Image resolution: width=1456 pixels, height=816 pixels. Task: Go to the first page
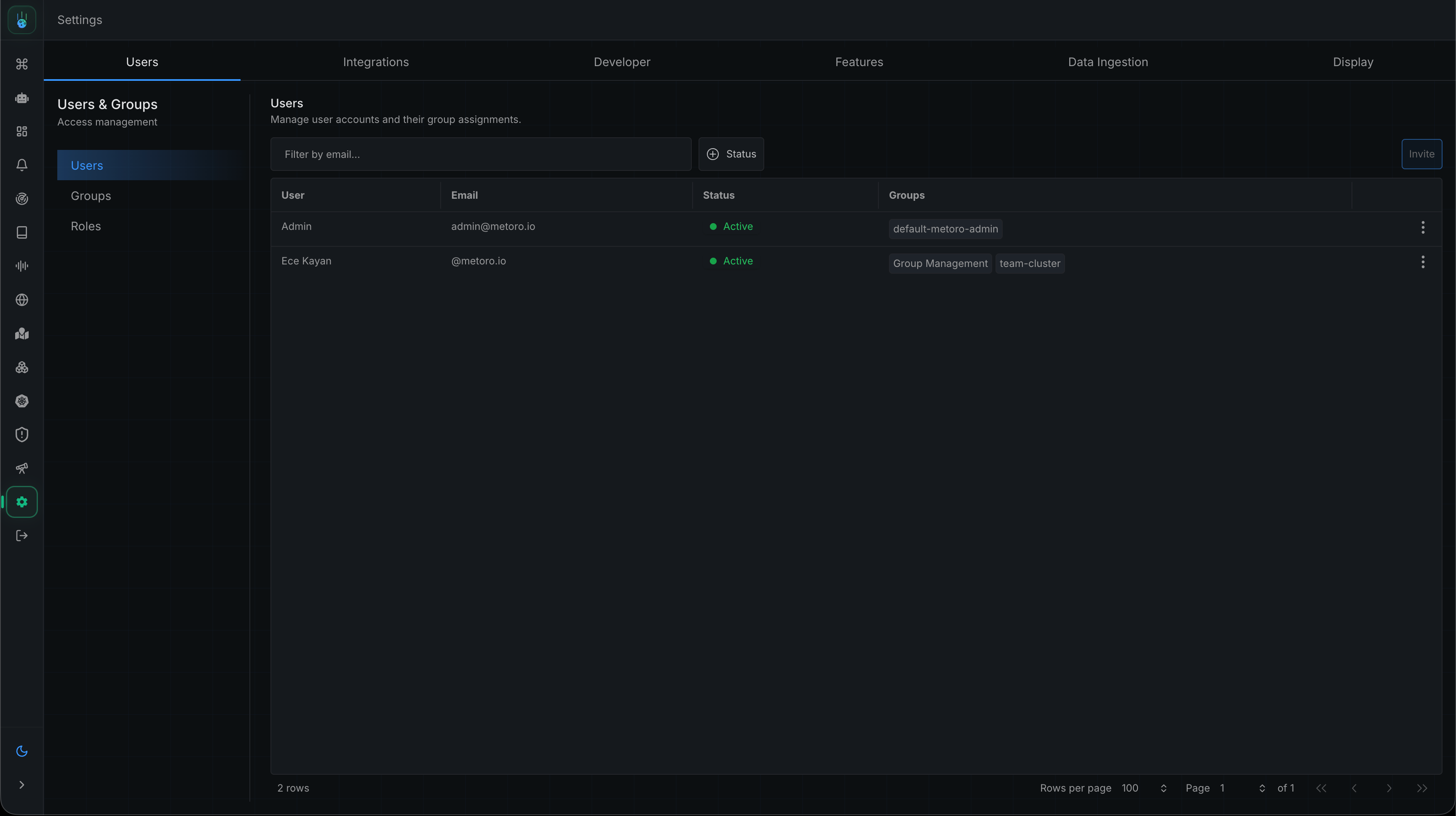1320,788
